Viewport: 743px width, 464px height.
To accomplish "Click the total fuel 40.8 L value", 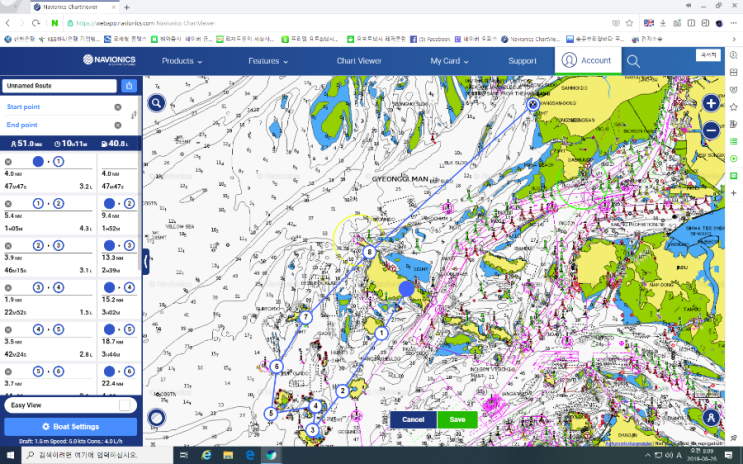I will tap(114, 144).
